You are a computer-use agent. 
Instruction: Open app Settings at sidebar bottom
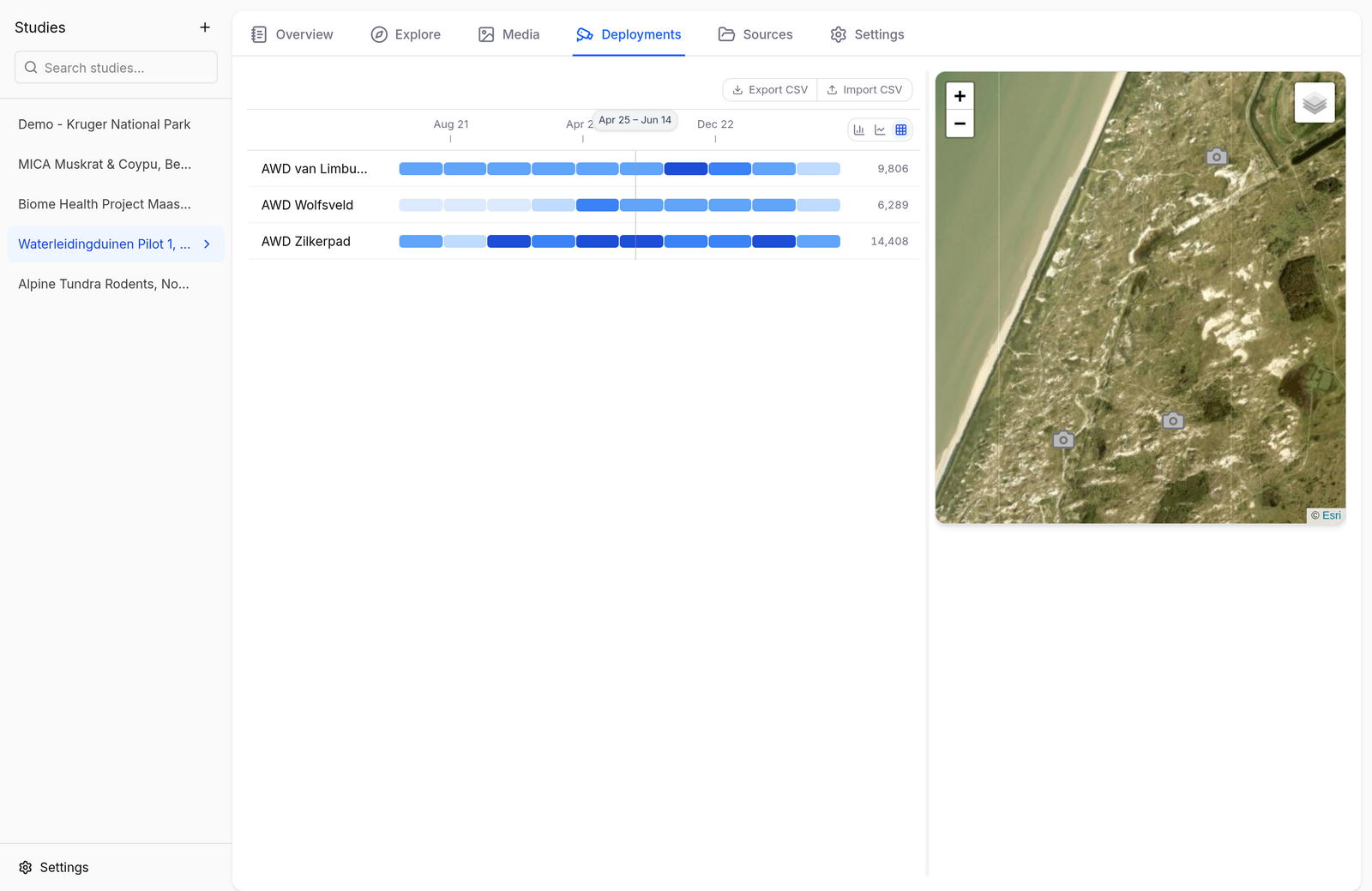coord(54,868)
